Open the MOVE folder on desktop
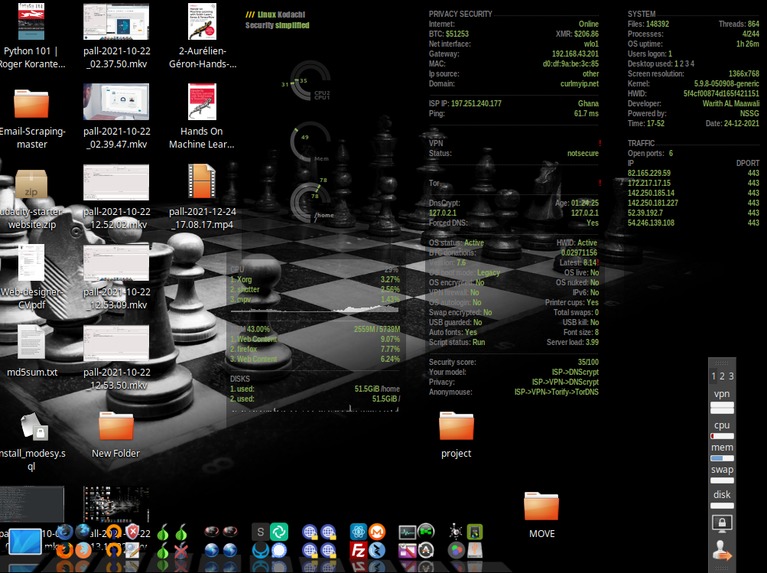 coord(541,507)
